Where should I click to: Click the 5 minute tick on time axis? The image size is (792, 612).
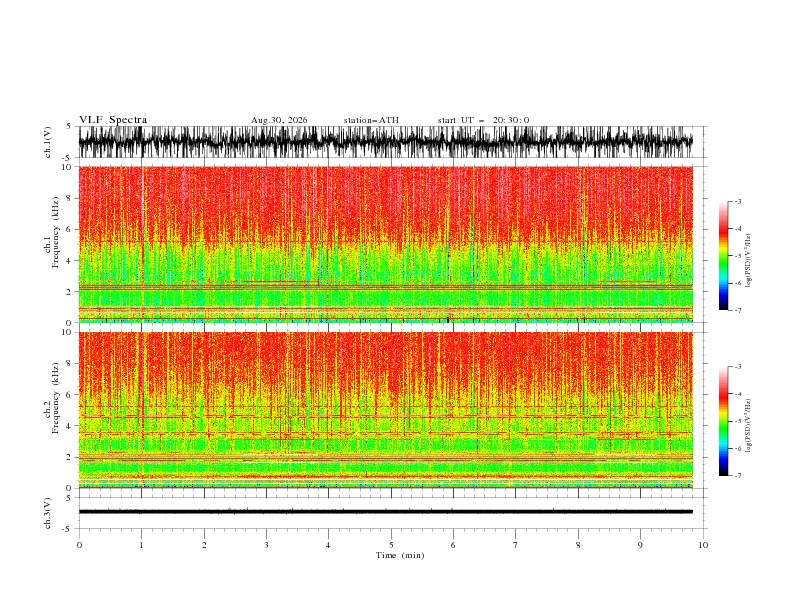391,545
